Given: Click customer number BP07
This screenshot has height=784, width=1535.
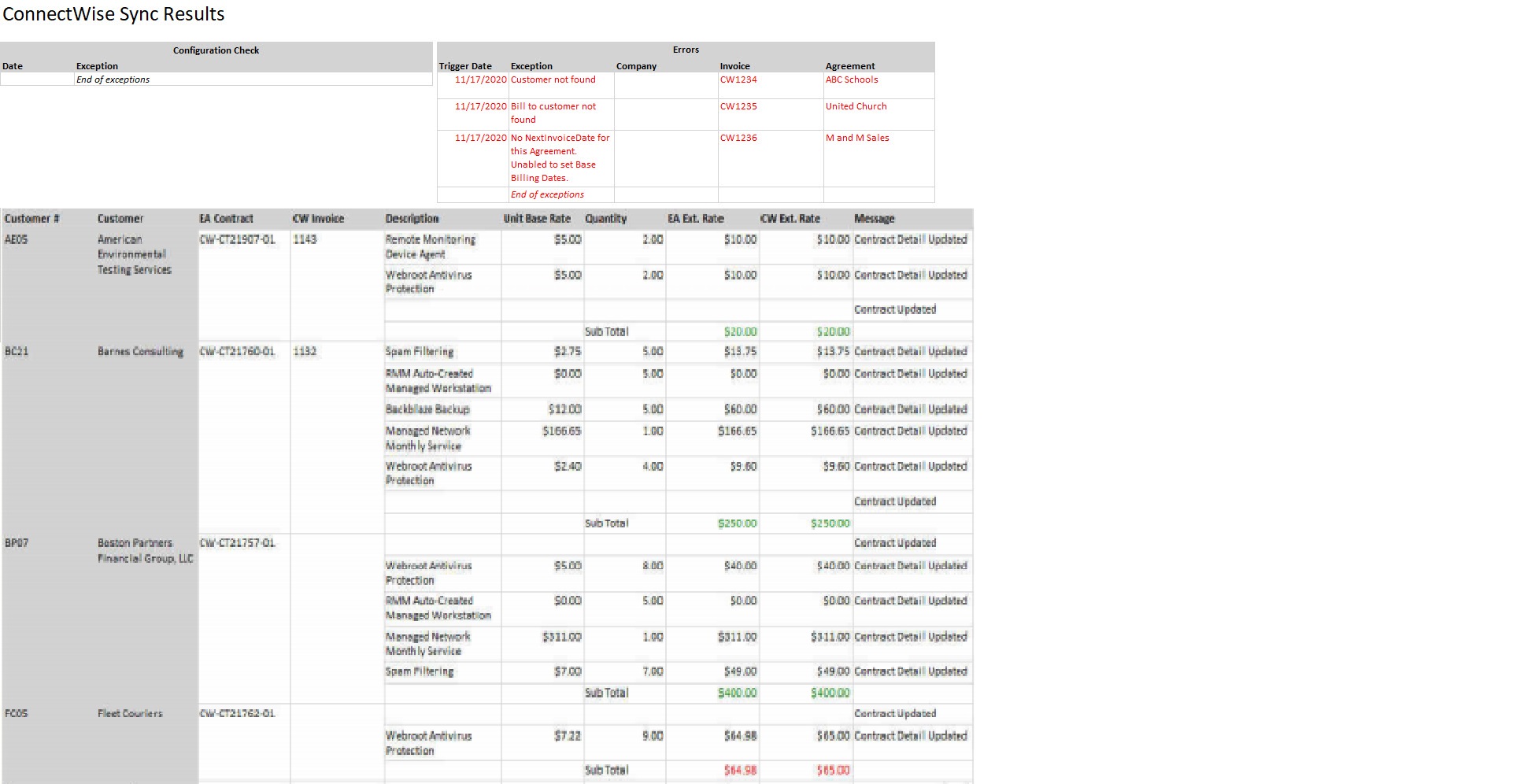Looking at the screenshot, I should 16,543.
